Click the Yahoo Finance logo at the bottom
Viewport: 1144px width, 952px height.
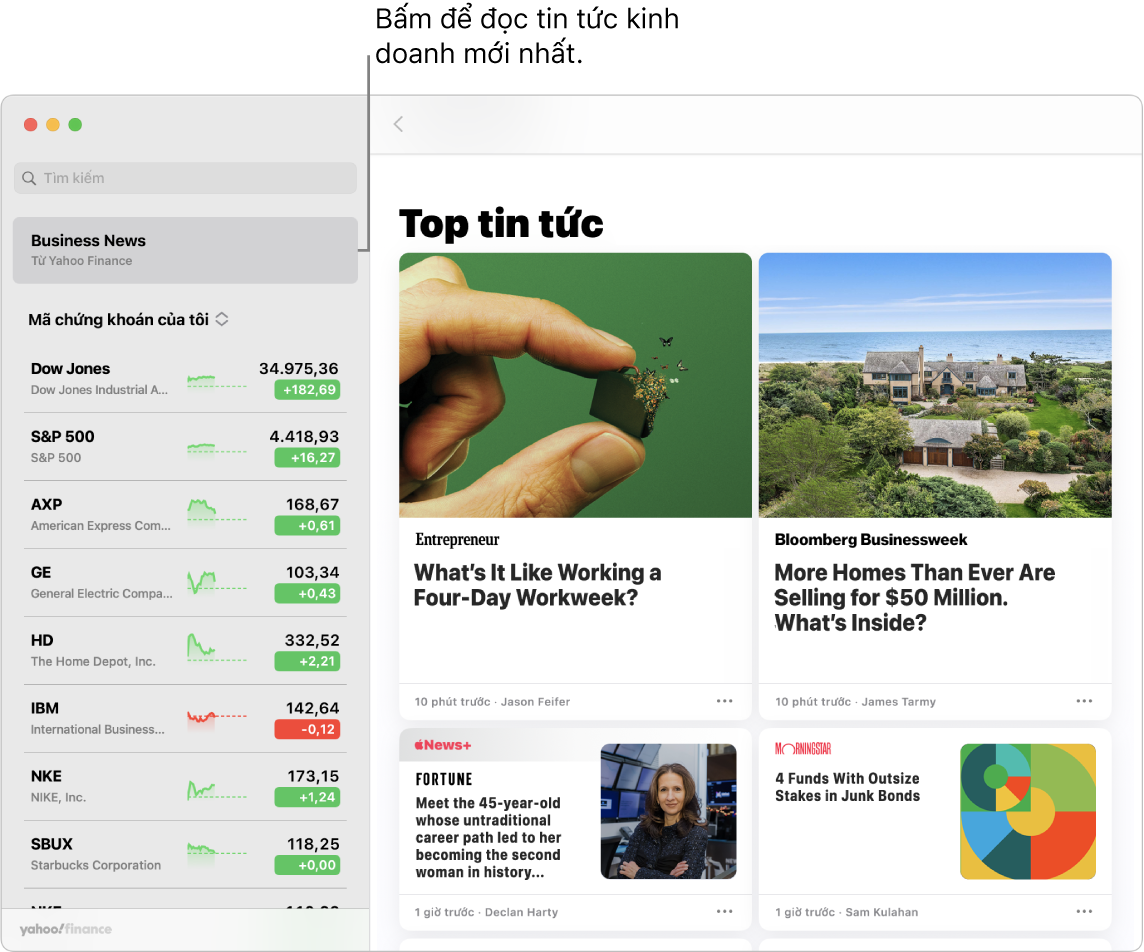[66, 929]
